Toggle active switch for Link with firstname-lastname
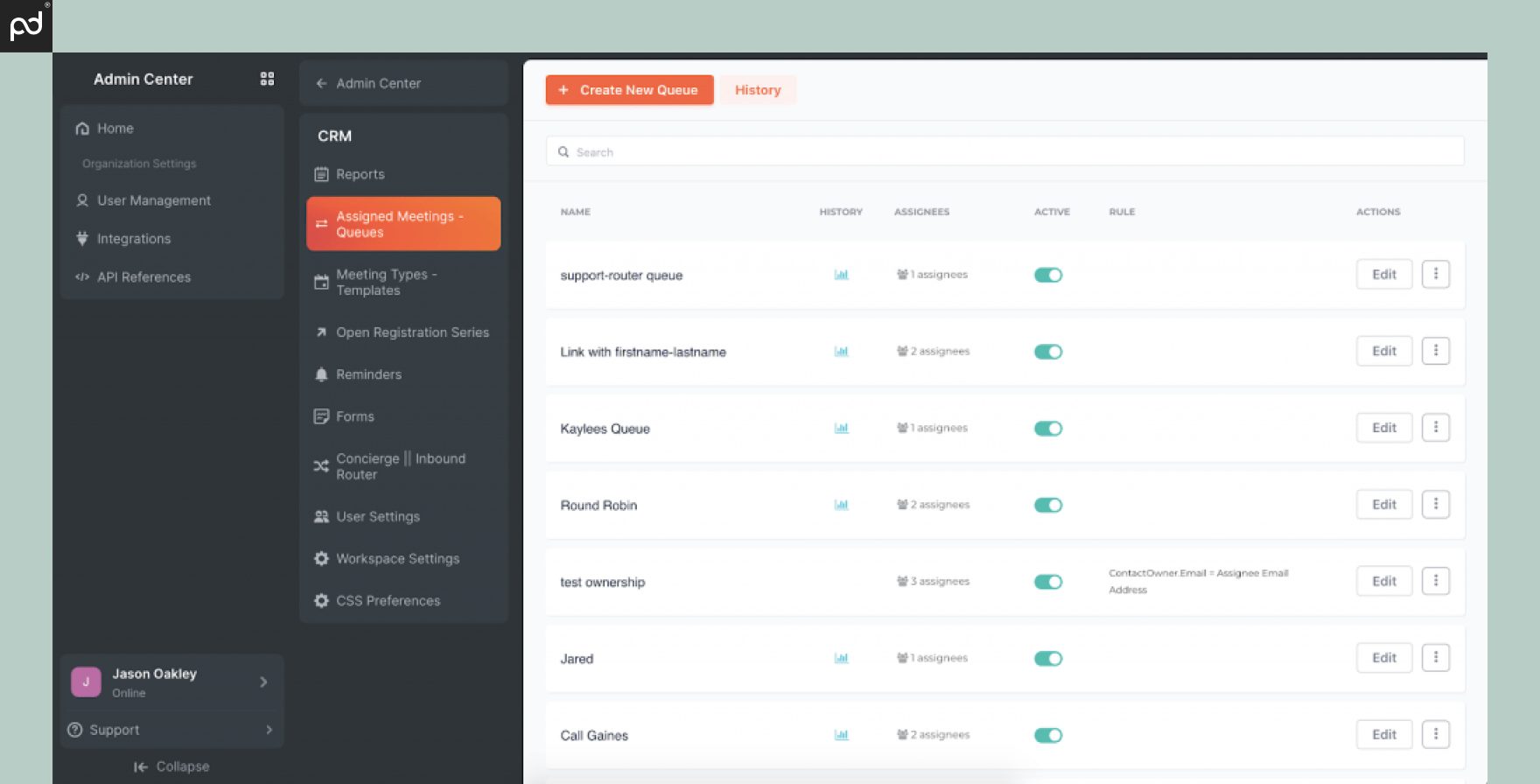Image resolution: width=1540 pixels, height=784 pixels. tap(1048, 352)
